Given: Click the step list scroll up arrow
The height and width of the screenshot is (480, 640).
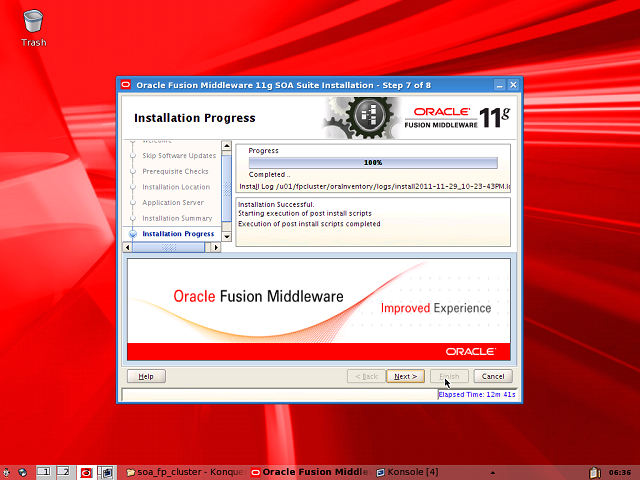Looking at the screenshot, I should tap(227, 146).
